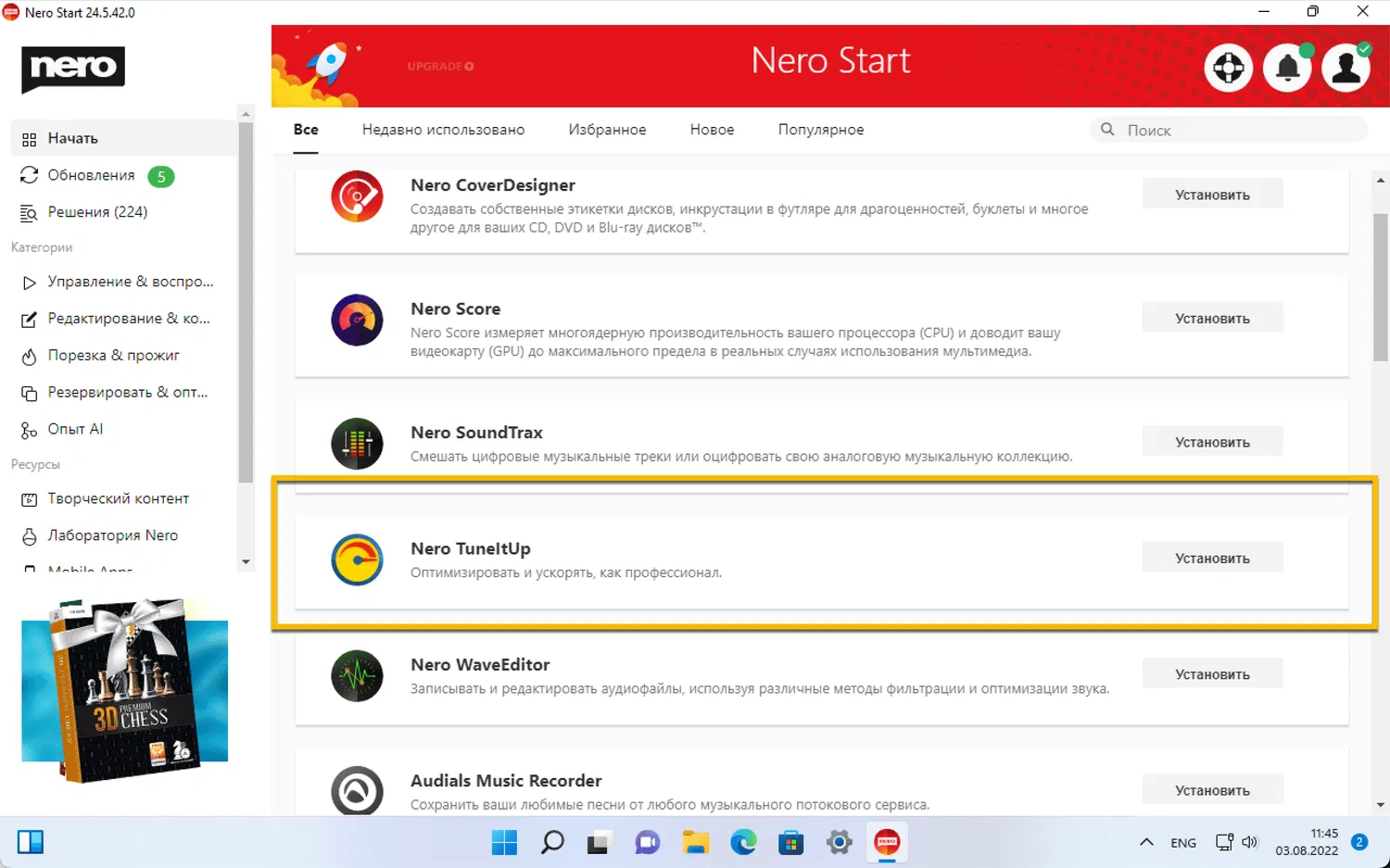1390x868 pixels.
Task: Click the Nero CoverDesigner app icon
Action: [x=357, y=196]
